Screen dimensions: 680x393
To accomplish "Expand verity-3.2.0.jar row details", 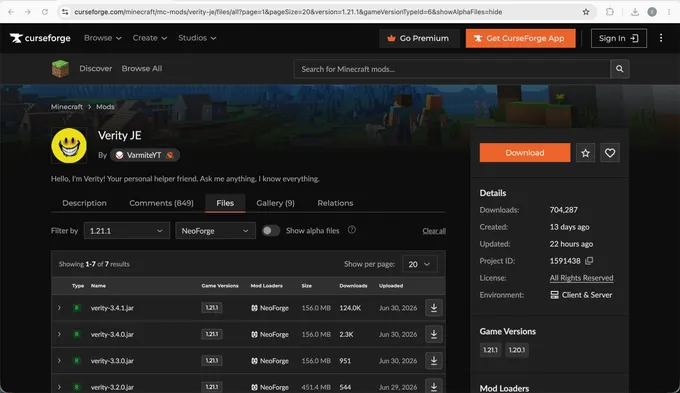I will coord(59,386).
